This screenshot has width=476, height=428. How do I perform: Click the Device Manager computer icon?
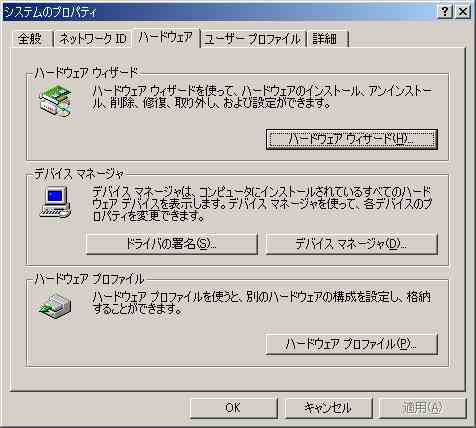pos(55,202)
